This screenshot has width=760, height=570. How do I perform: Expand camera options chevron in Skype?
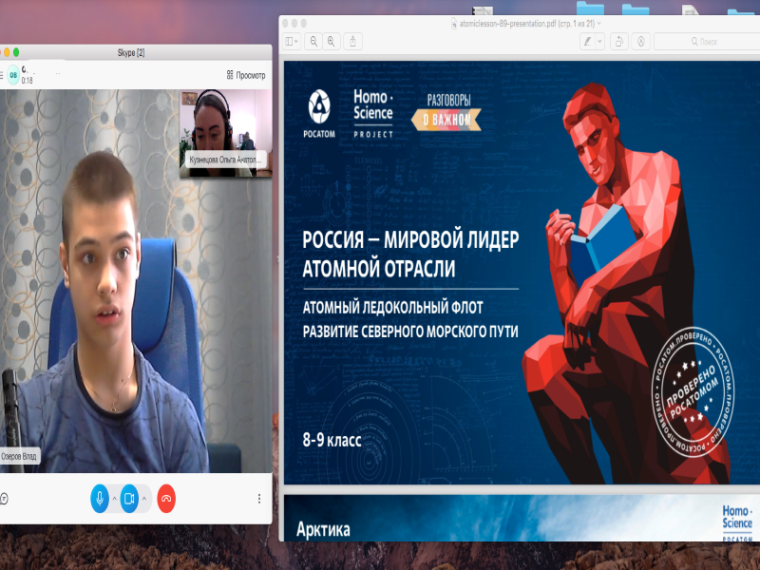144,498
